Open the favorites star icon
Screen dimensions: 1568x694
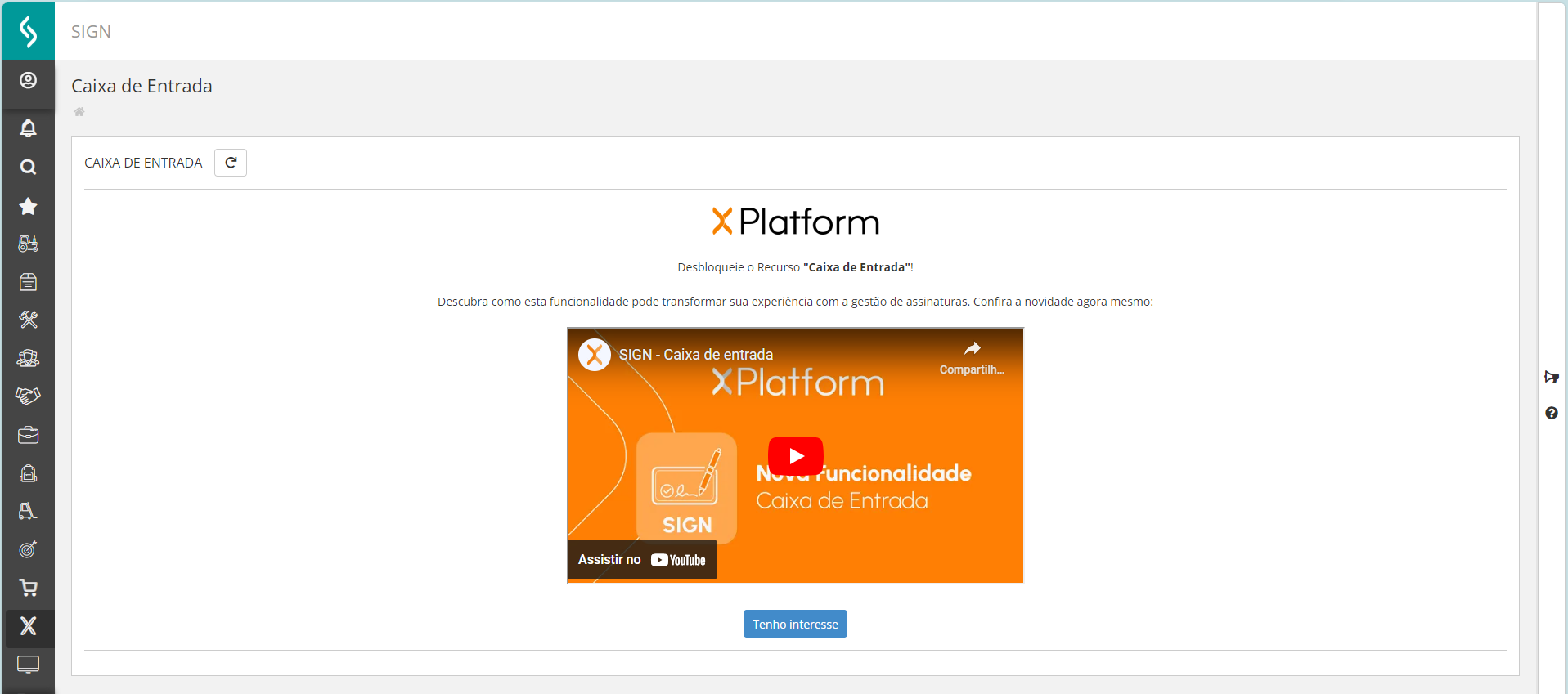[x=28, y=205]
